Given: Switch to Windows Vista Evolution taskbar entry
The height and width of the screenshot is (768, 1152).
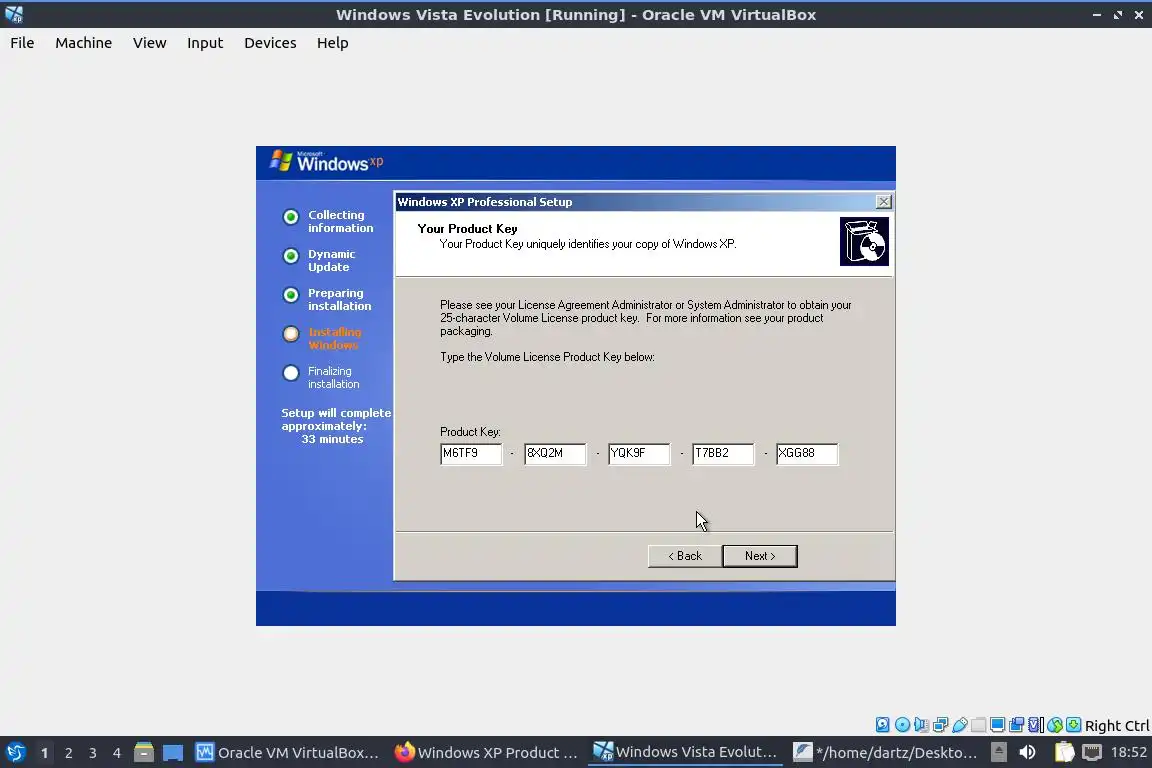Looking at the screenshot, I should tap(685, 753).
